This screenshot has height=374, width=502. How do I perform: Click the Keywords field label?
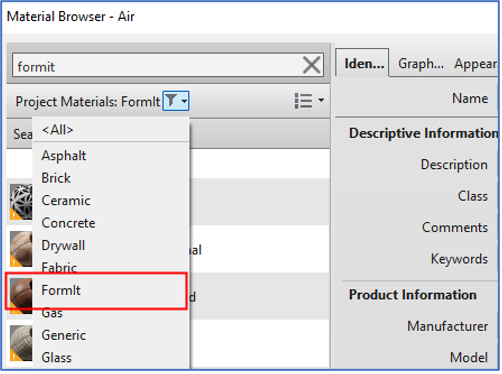[459, 259]
